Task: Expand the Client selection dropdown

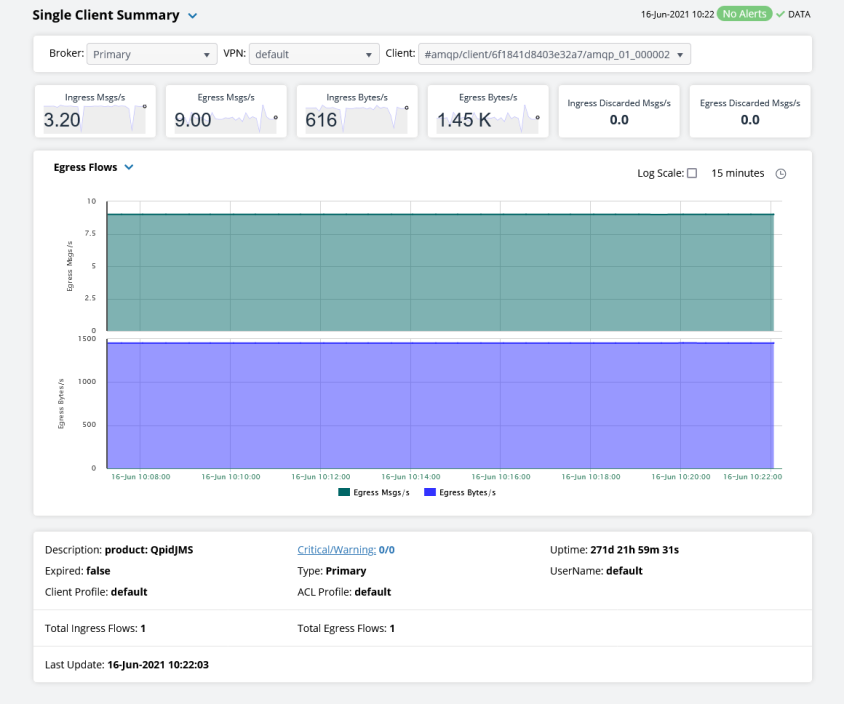Action: point(554,54)
